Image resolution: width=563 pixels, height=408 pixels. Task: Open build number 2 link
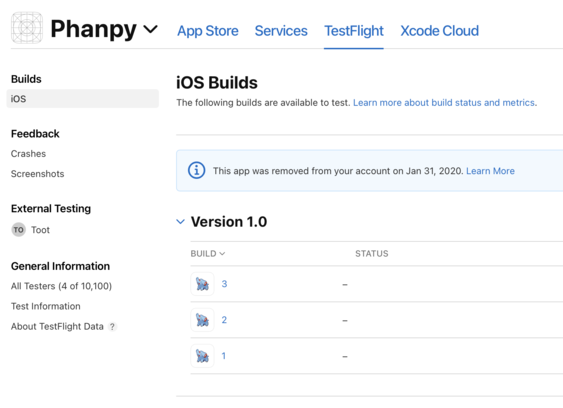point(224,320)
